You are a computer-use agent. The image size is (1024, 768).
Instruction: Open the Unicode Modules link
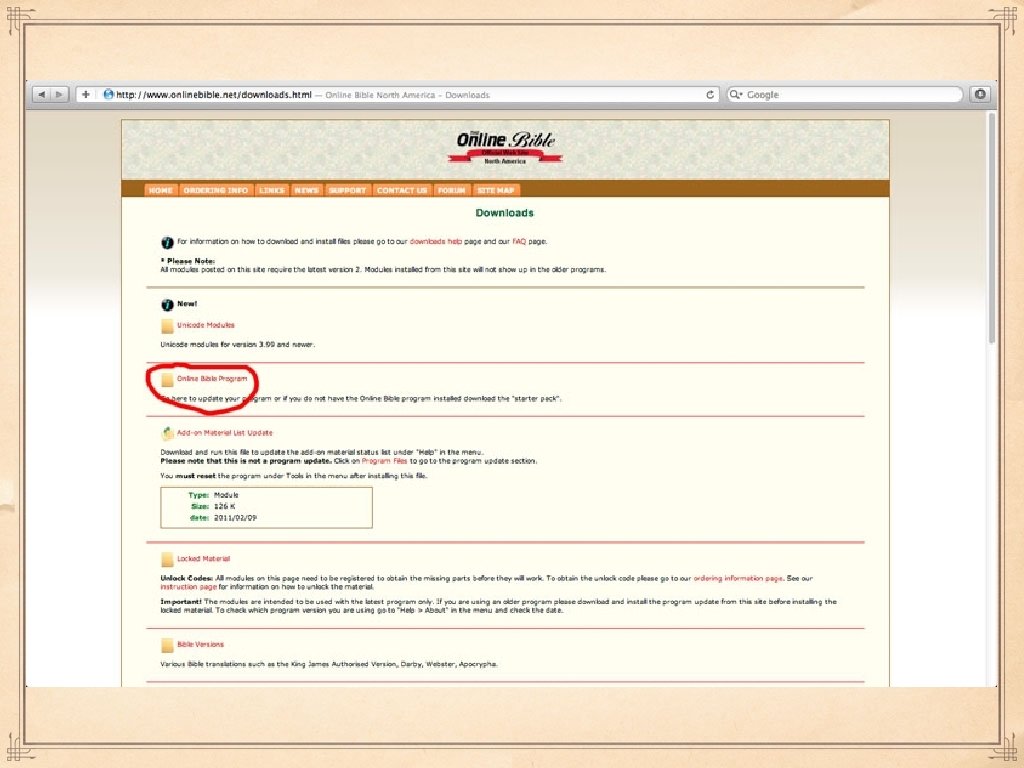point(206,325)
